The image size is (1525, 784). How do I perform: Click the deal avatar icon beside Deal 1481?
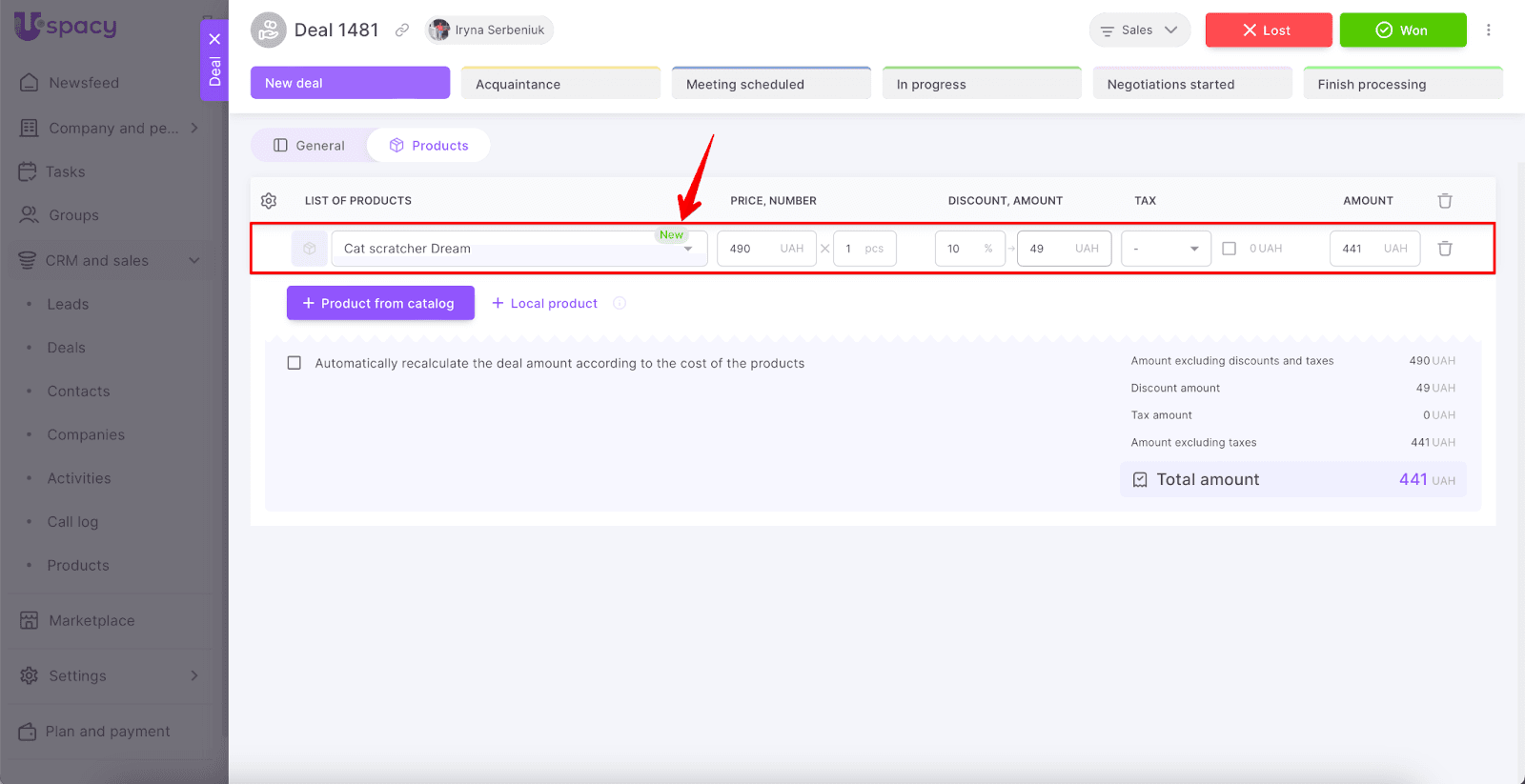(x=269, y=30)
